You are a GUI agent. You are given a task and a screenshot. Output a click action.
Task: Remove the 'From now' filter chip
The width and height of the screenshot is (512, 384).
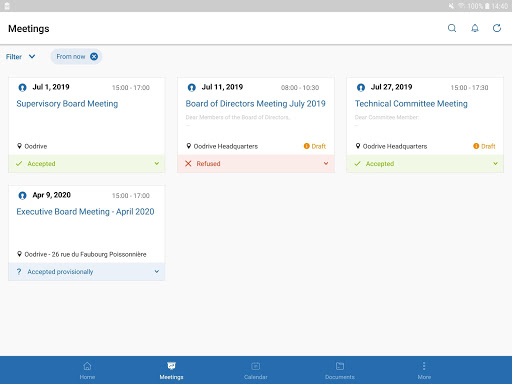pyautogui.click(x=94, y=56)
